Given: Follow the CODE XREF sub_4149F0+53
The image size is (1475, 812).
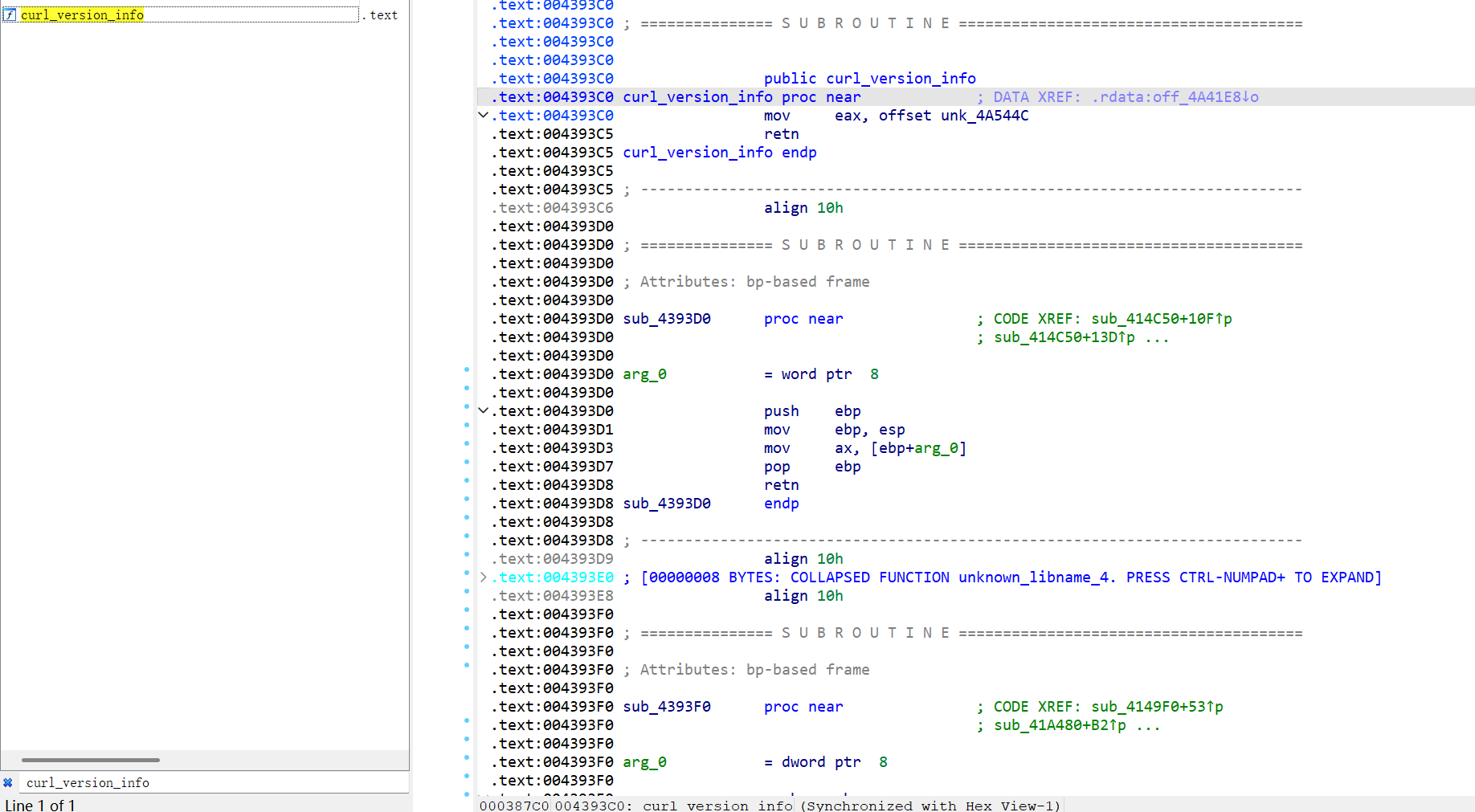Looking at the screenshot, I should point(1157,706).
